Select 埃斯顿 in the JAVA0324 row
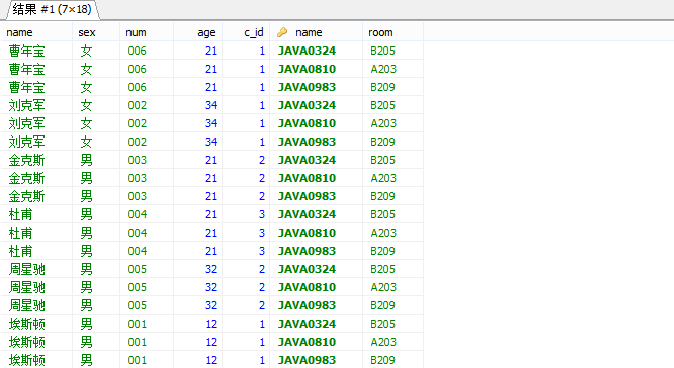Viewport: 674px width, 368px height. click(x=27, y=324)
